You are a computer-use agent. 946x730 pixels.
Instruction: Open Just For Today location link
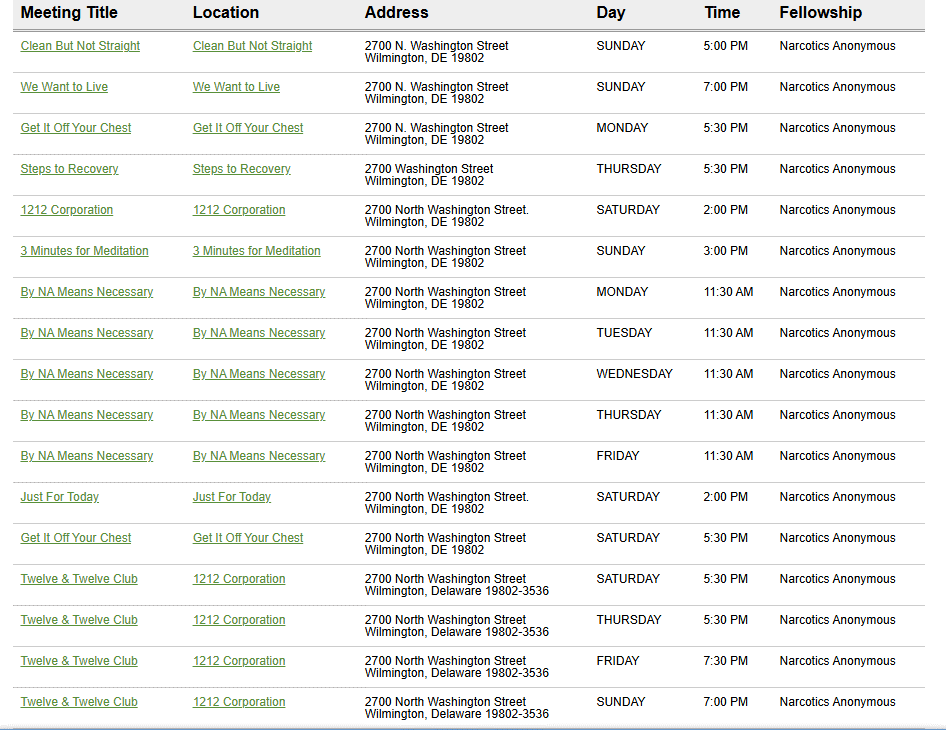pyautogui.click(x=232, y=497)
